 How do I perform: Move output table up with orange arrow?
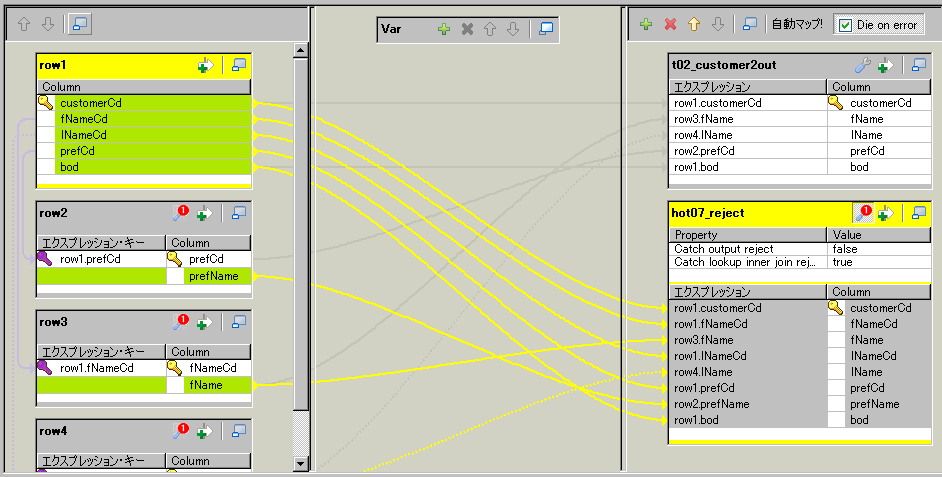click(x=694, y=24)
